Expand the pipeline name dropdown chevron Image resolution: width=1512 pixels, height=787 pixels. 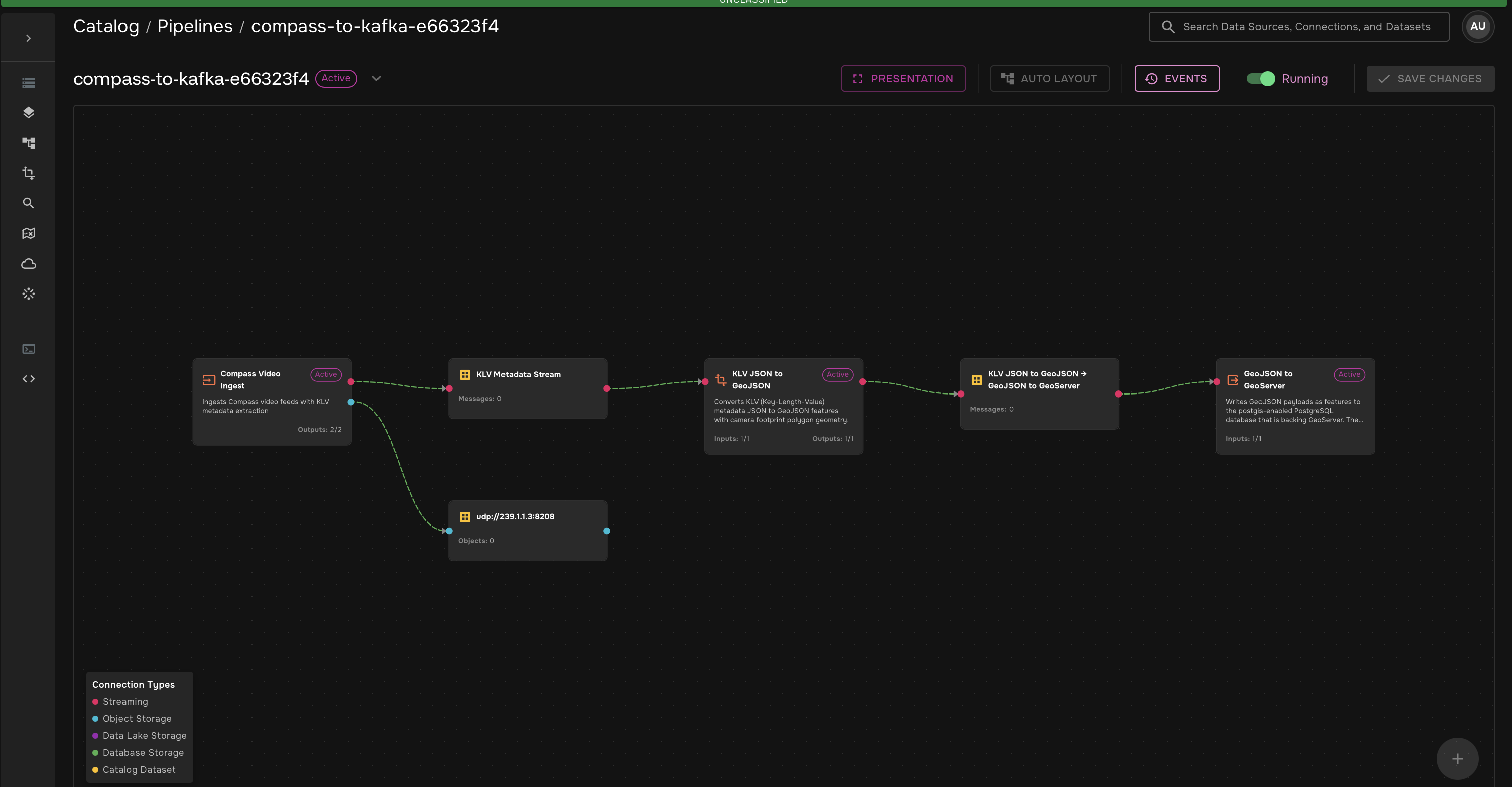click(376, 79)
